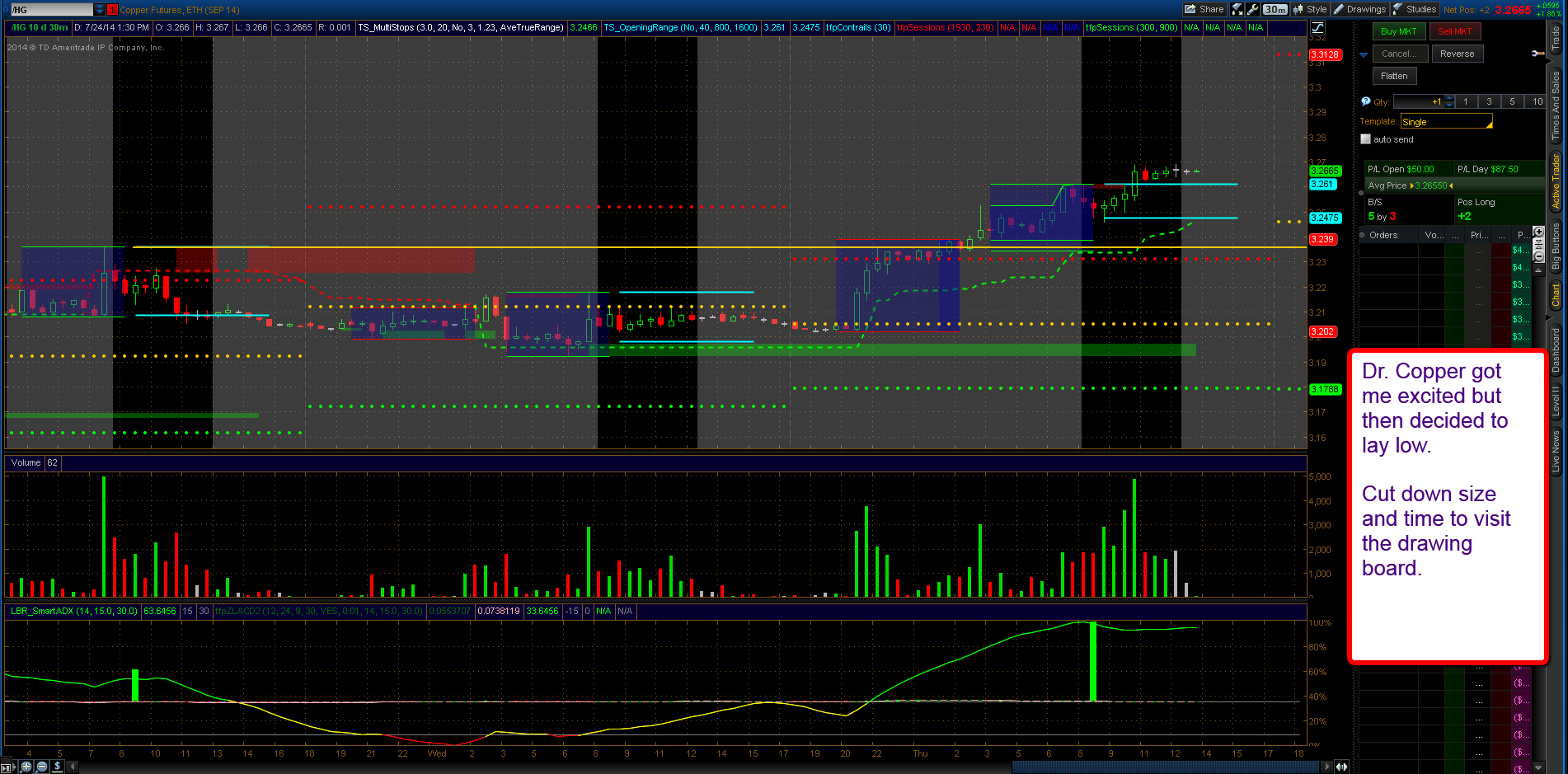Viewport: 1568px width, 774px height.
Task: Click the quantity input field
Action: pyautogui.click(x=1418, y=101)
